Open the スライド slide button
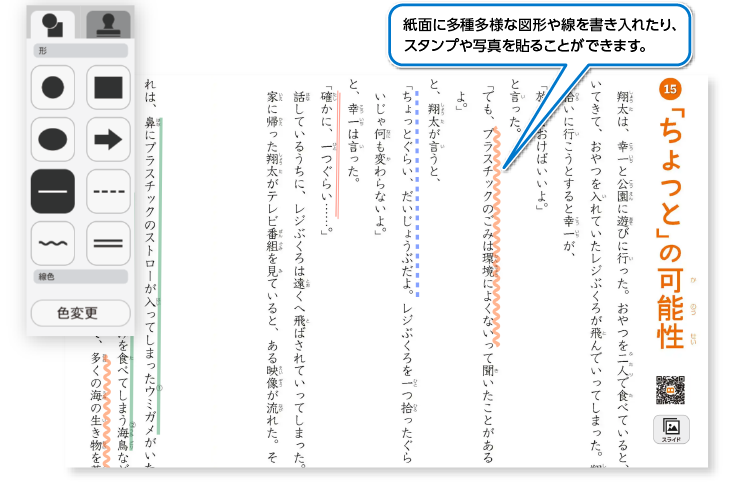The height and width of the screenshot is (501, 754). tap(671, 429)
